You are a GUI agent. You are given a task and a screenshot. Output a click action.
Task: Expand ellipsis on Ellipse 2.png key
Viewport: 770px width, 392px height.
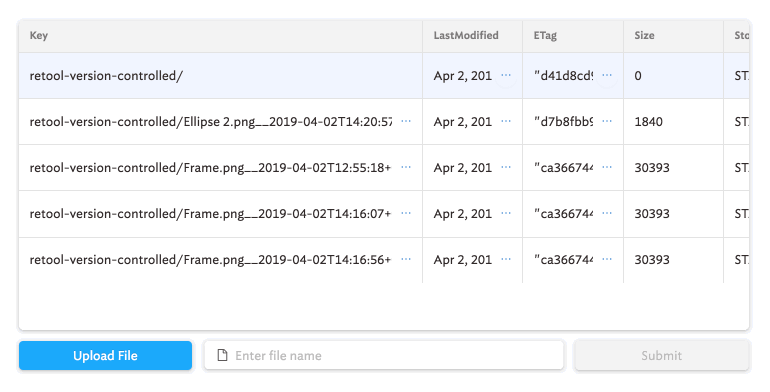tap(406, 121)
